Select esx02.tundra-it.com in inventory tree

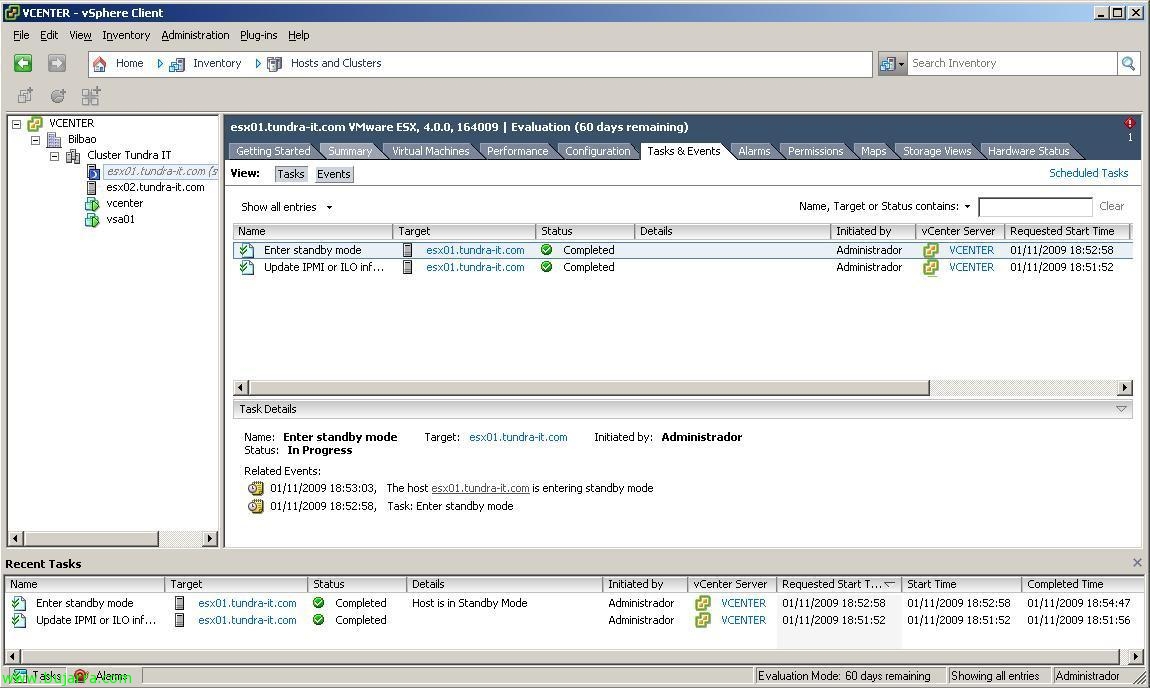tap(155, 188)
